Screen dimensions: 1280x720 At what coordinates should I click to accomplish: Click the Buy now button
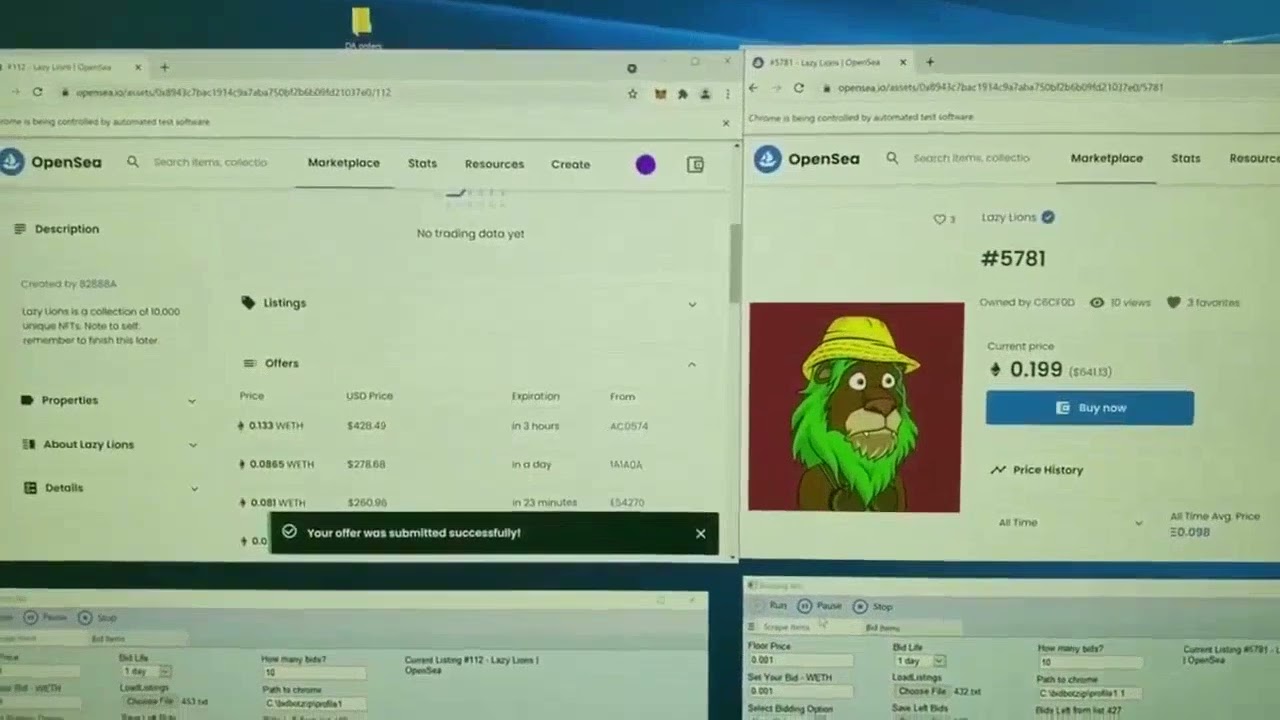point(1090,408)
